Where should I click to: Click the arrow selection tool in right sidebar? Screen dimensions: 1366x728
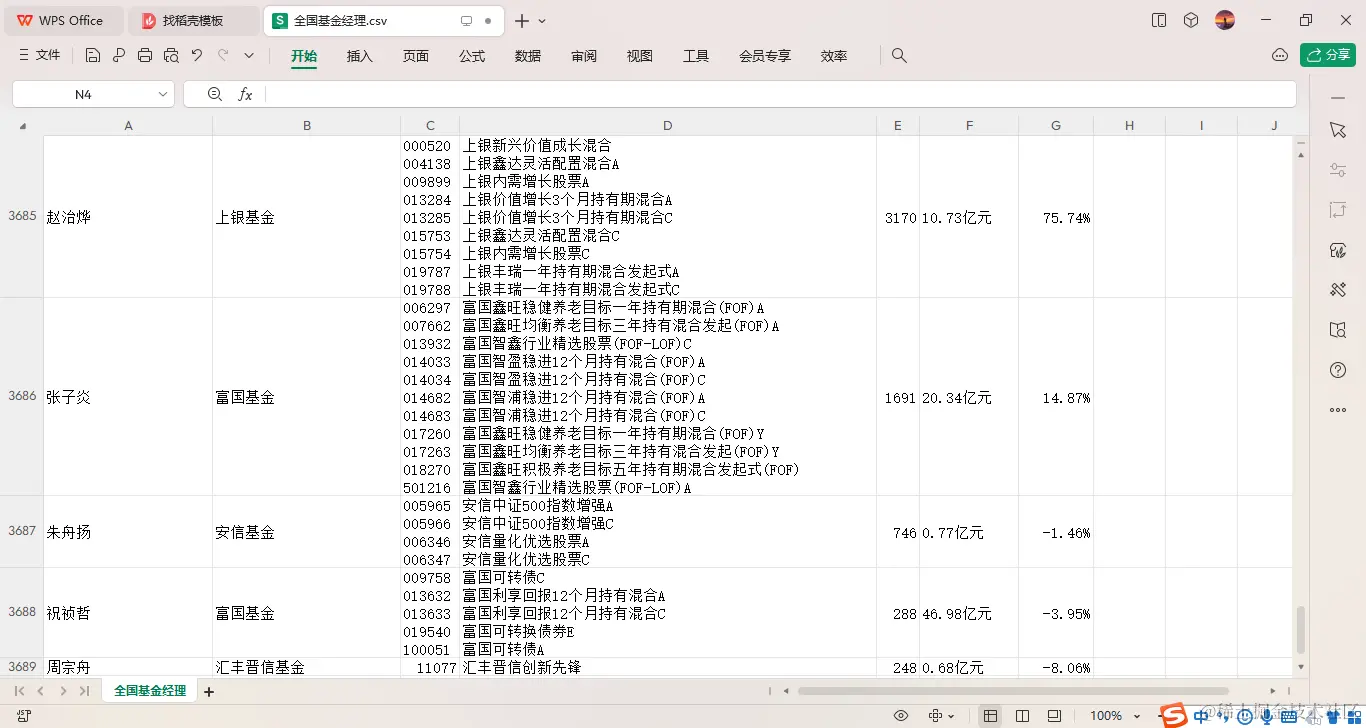click(1338, 130)
